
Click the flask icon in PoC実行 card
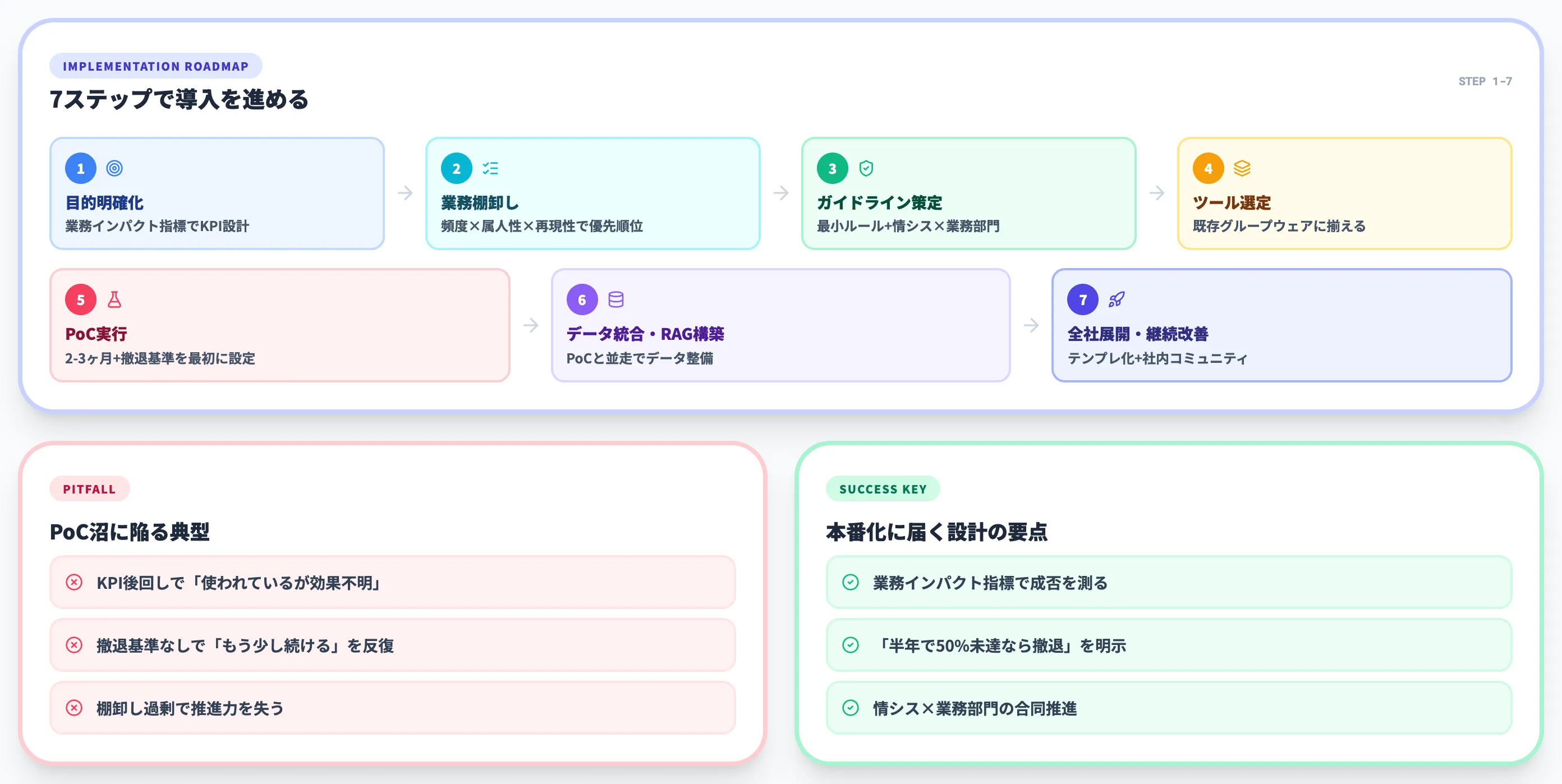point(114,299)
